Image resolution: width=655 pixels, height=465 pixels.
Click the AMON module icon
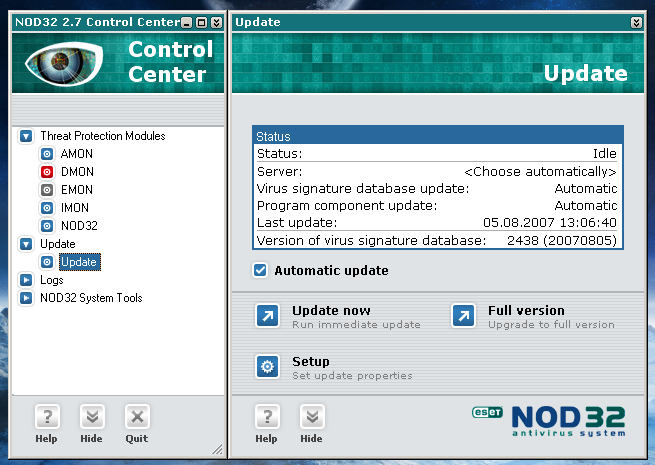(47, 154)
